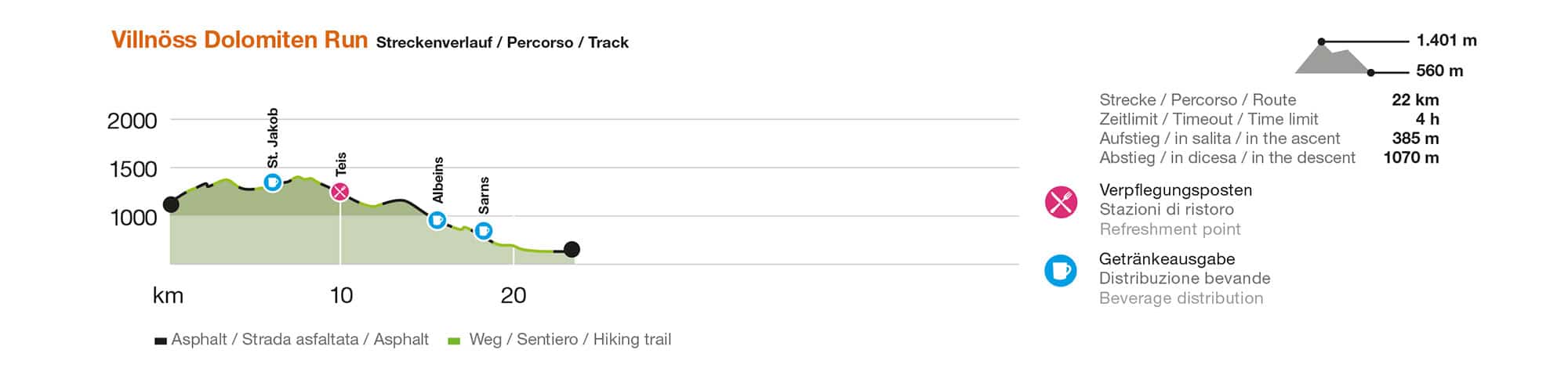This screenshot has width=1568, height=368.
Task: Click the pink Teis refreshment point marker
Action: pos(339,192)
